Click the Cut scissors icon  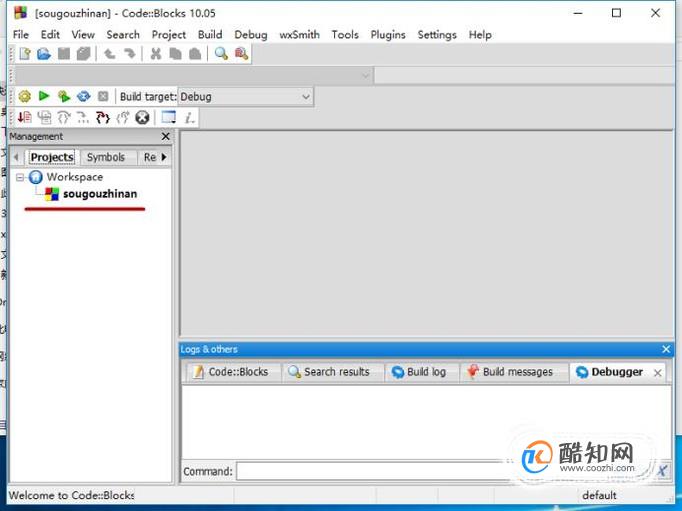[156, 54]
